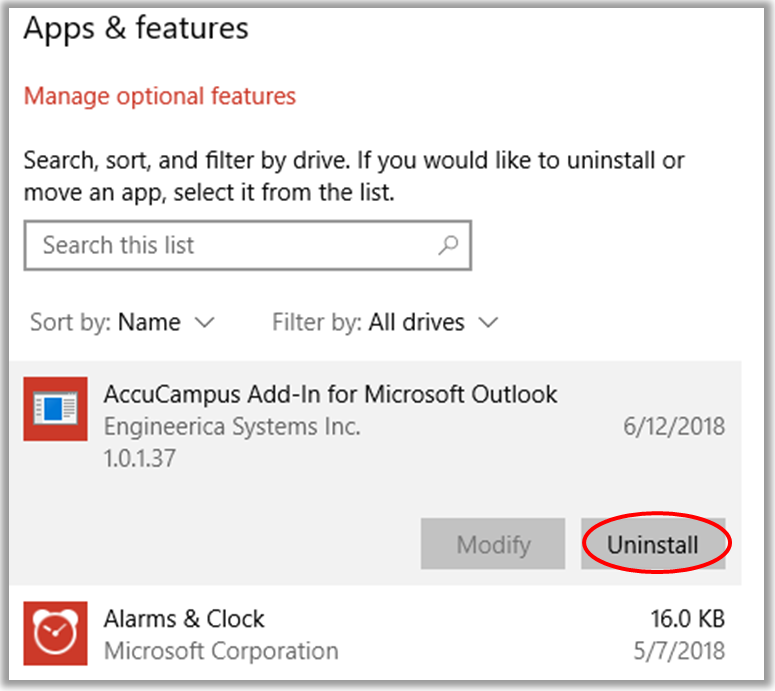The width and height of the screenshot is (775, 691).
Task: Click the version number 1.0.1.37
Action: (140, 458)
